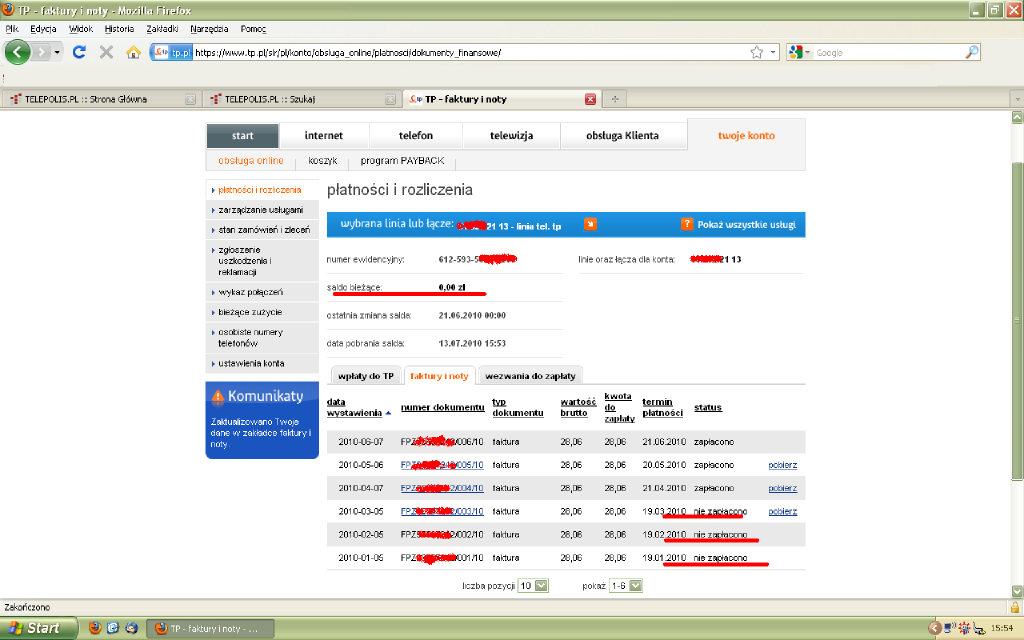Image resolution: width=1024 pixels, height=640 pixels.
Task: Click the start navigation tab
Action: point(242,136)
